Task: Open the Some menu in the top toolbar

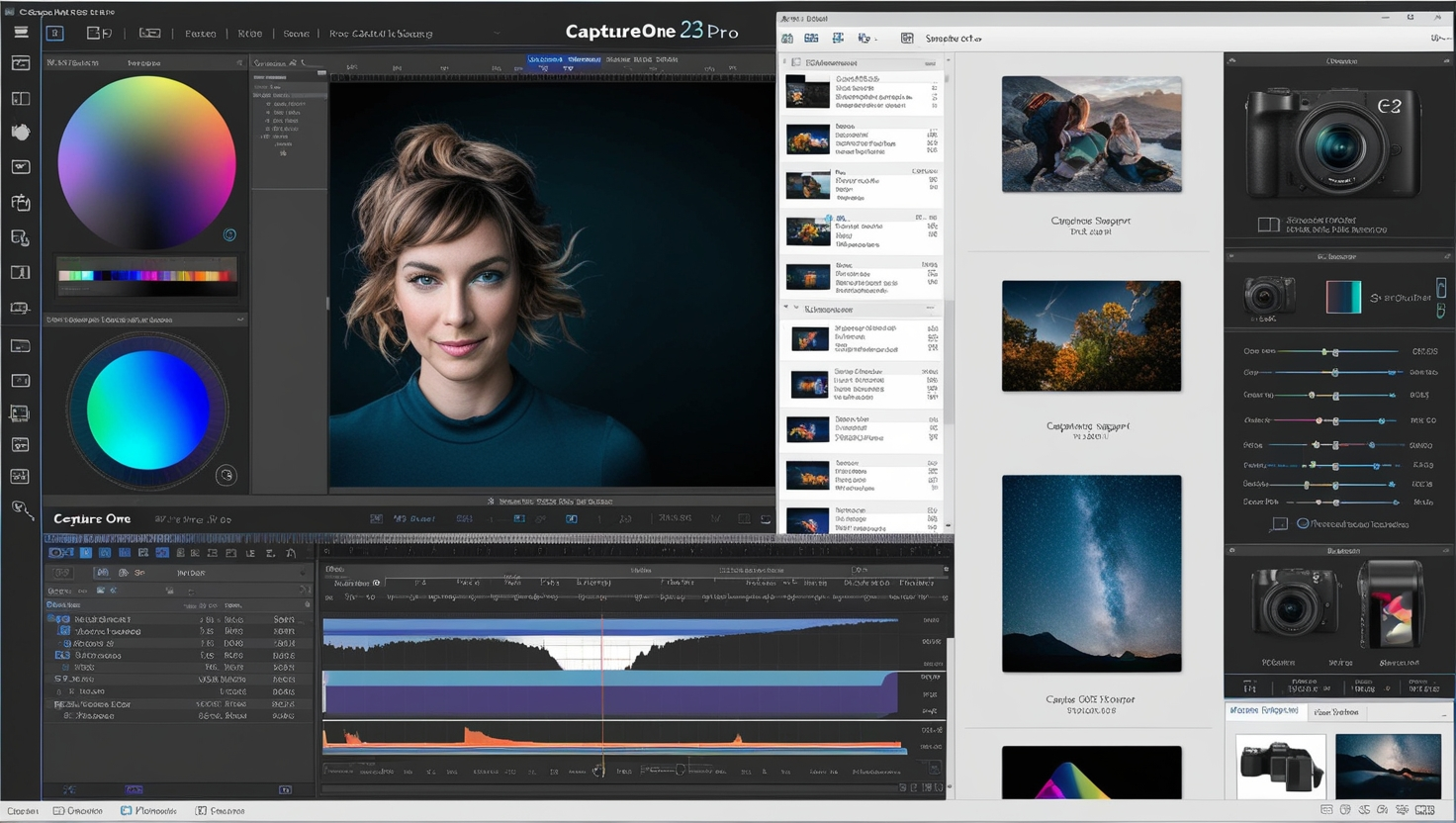Action: (x=296, y=34)
